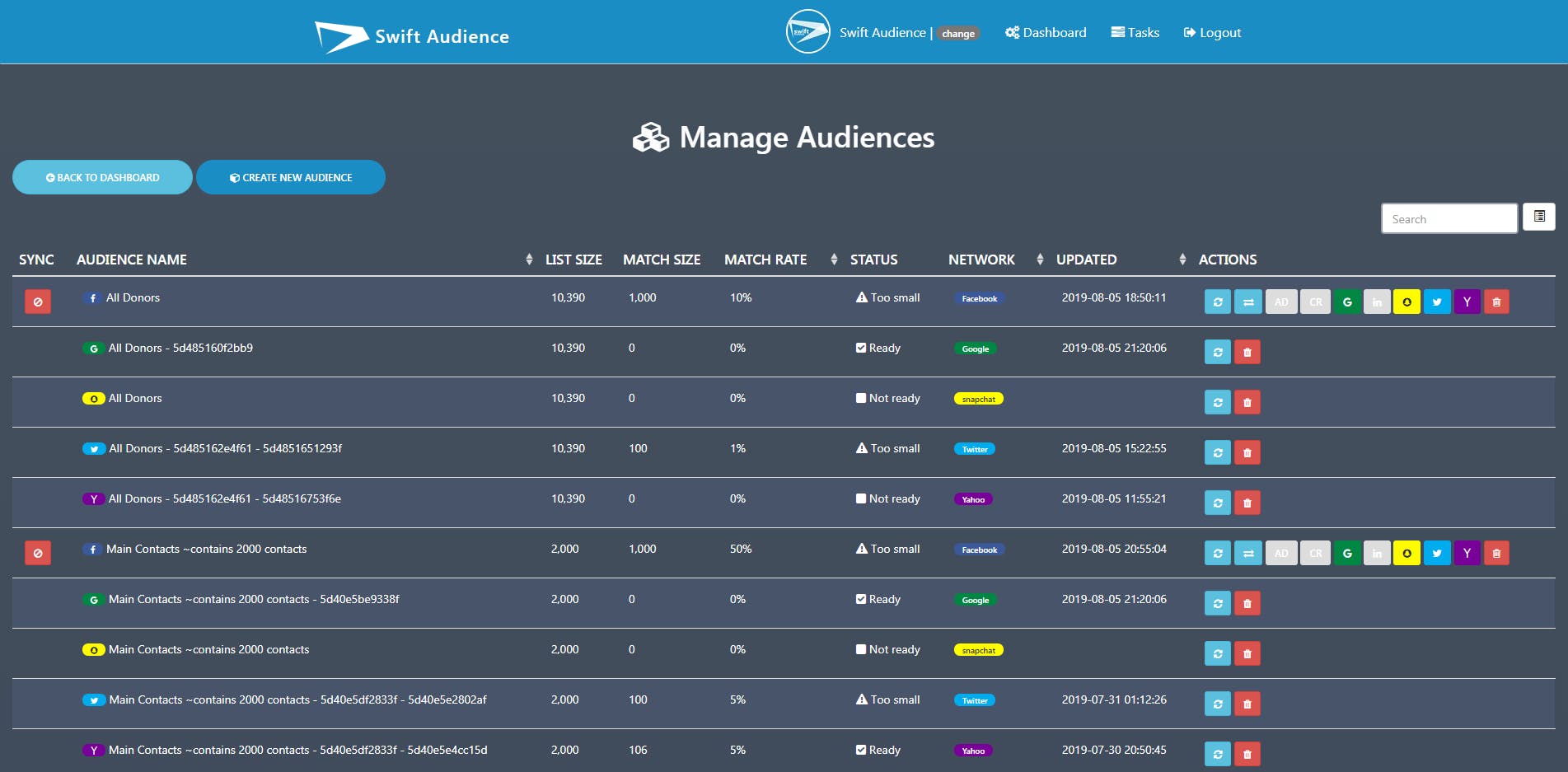Sort by the STATUS column arrows
1568x772 pixels.
(835, 259)
